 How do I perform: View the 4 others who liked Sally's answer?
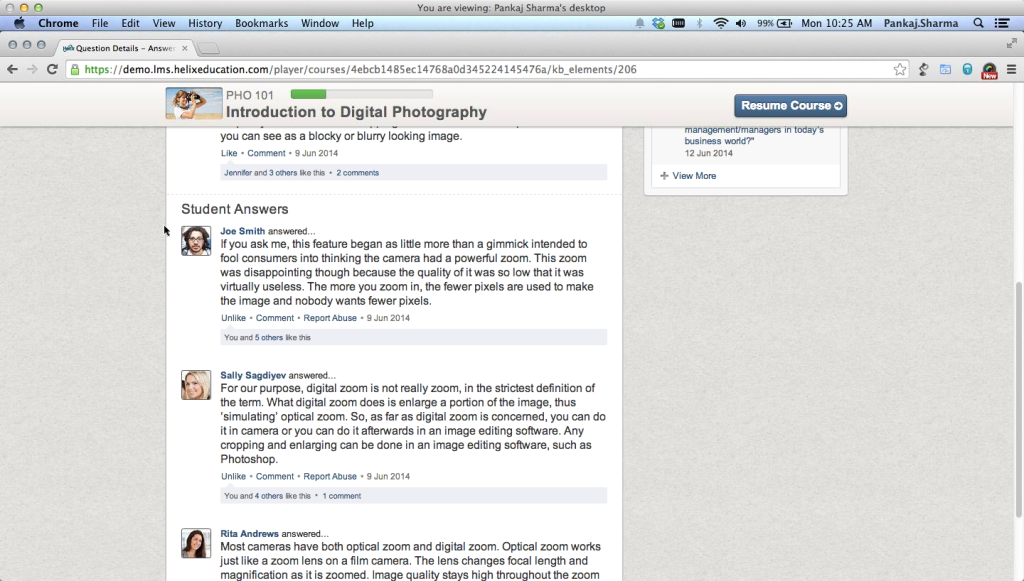(268, 496)
